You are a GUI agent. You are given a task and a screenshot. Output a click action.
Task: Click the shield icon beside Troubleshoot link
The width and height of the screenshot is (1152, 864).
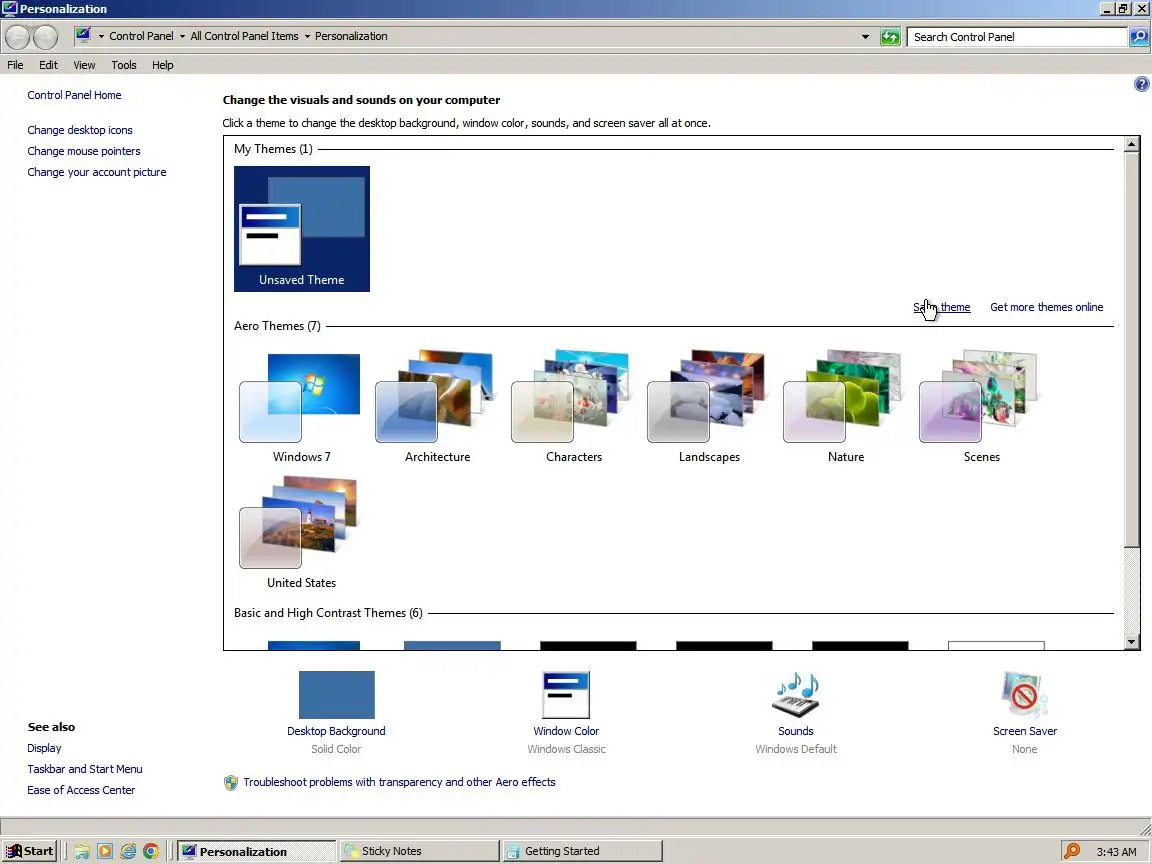231,782
